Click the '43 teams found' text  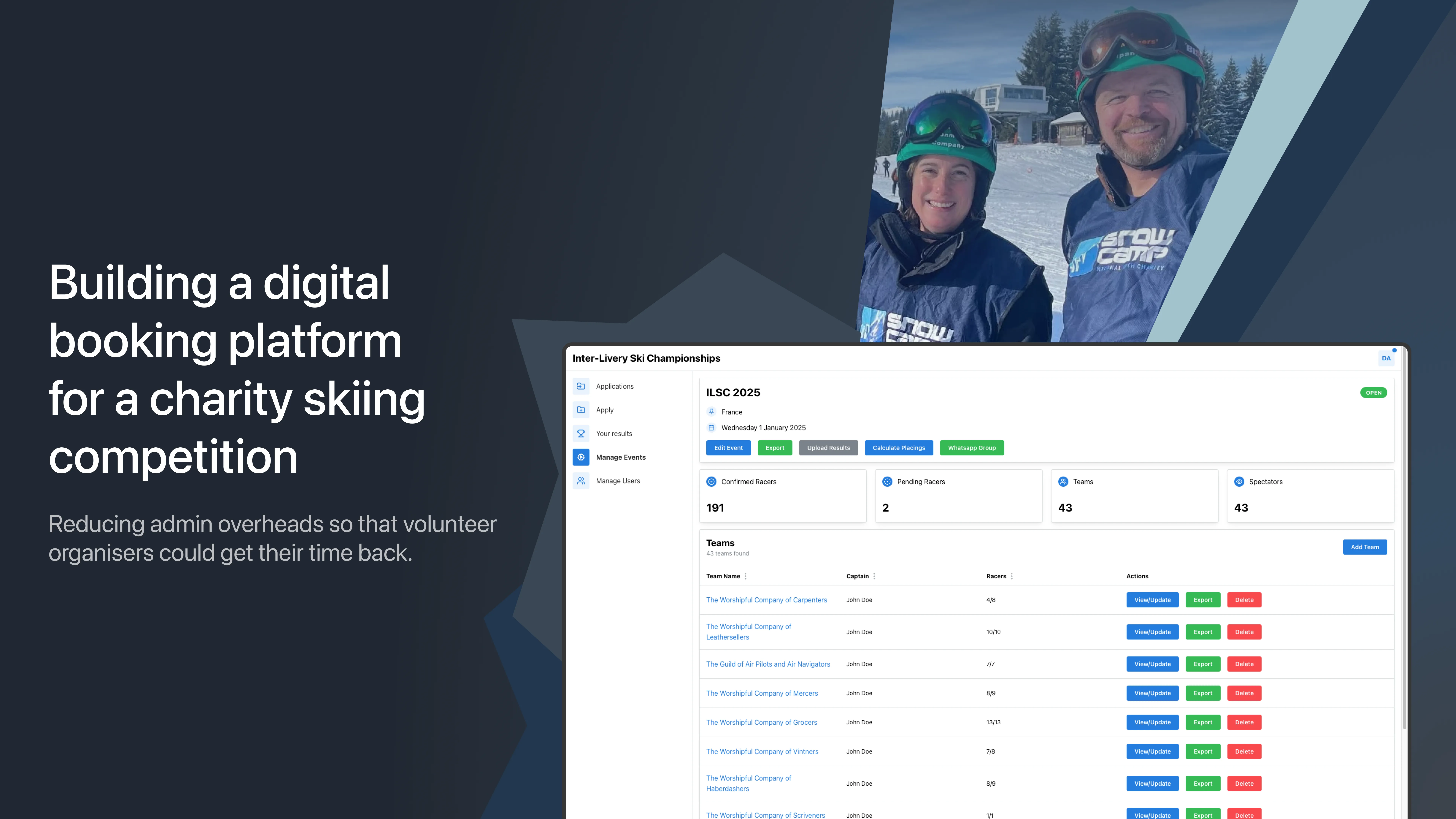727,554
